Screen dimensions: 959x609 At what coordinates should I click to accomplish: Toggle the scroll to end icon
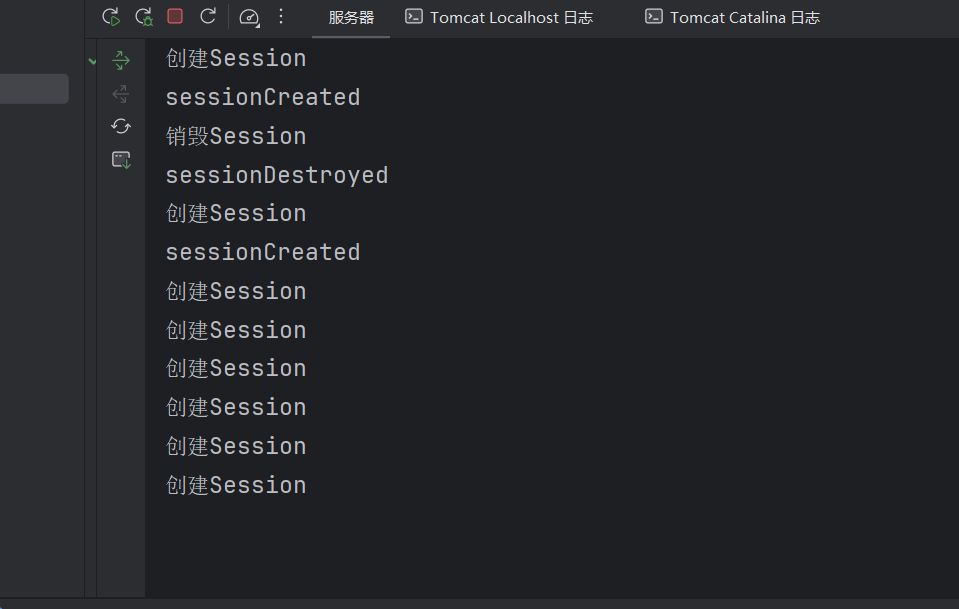[x=121, y=160]
